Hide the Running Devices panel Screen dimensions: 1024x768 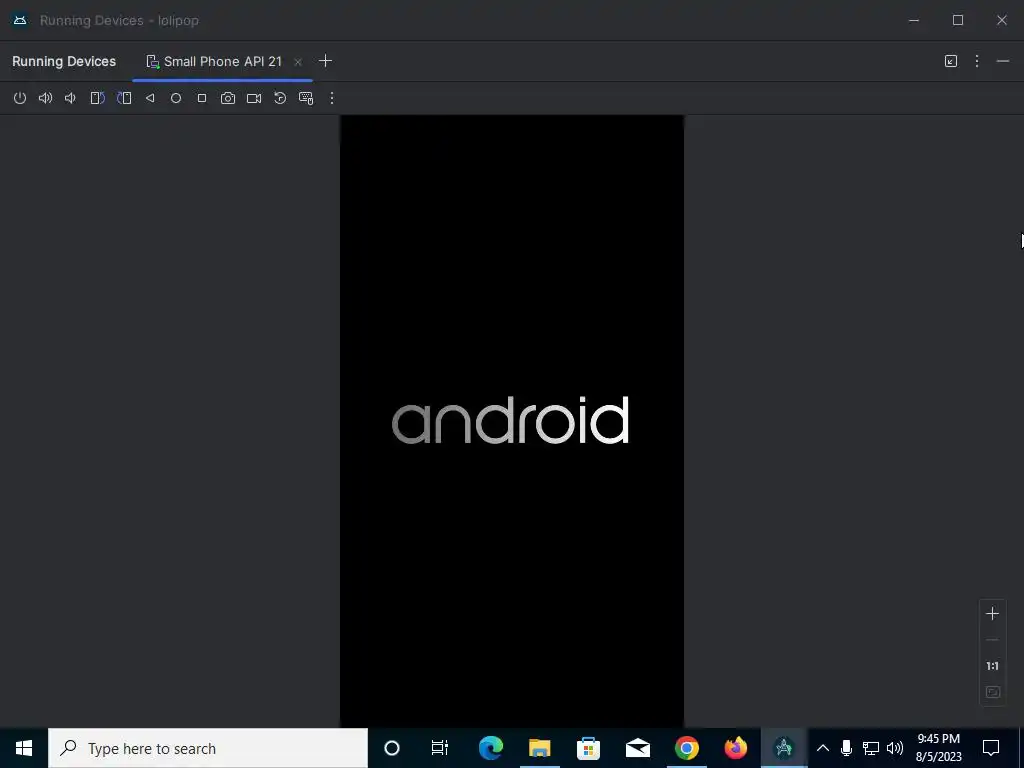tap(1002, 61)
